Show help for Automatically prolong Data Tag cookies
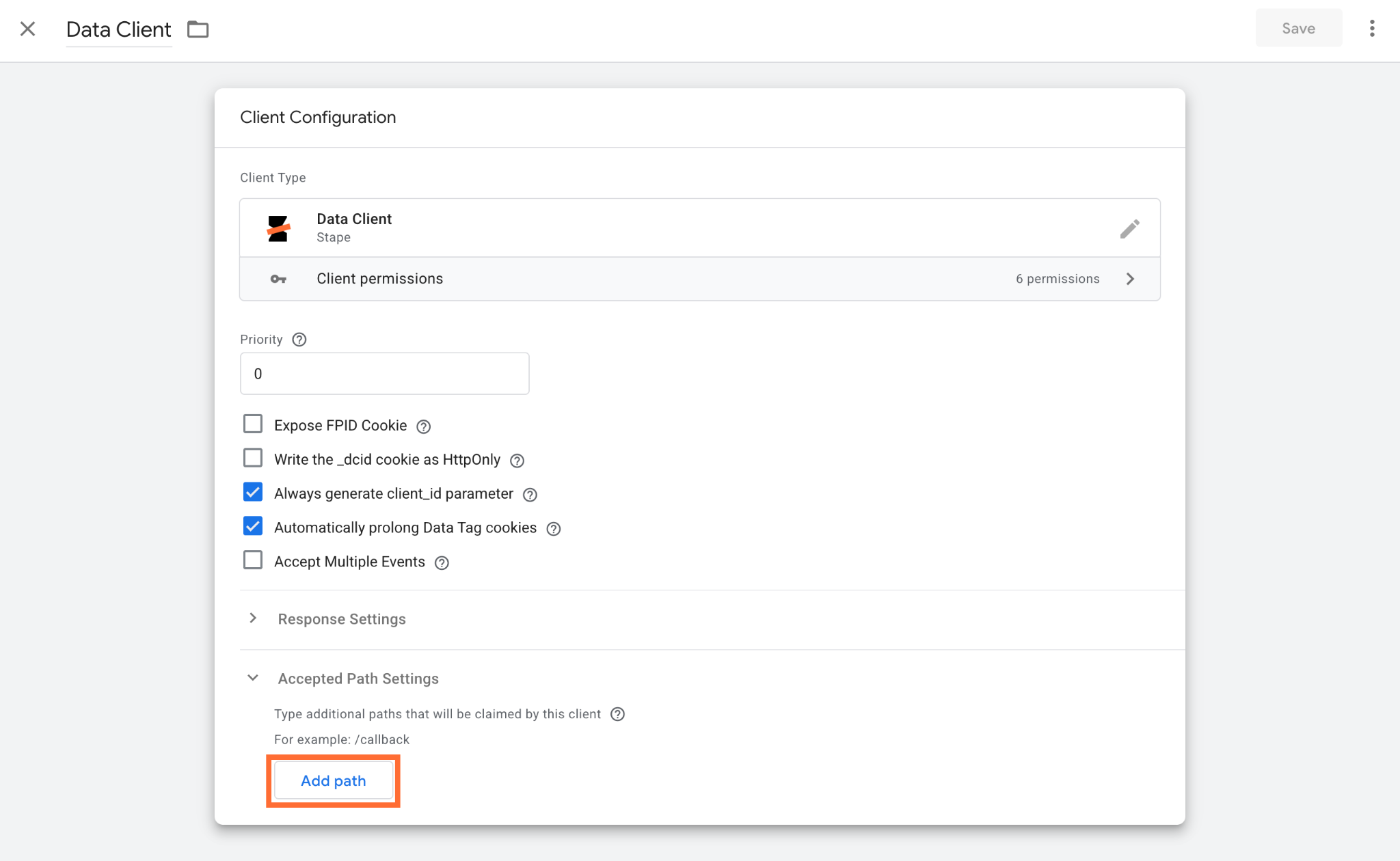Screen dimensions: 1400x861 (553, 529)
